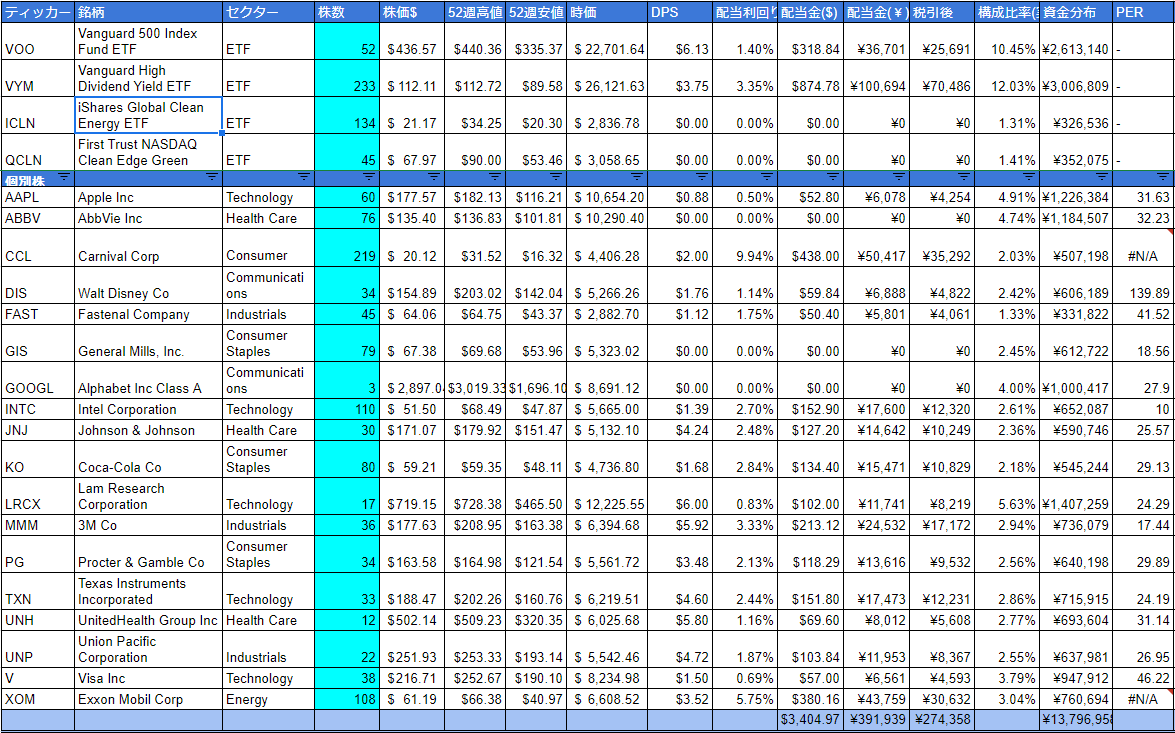Open the filter icon in the 銘柄 column

[212, 178]
